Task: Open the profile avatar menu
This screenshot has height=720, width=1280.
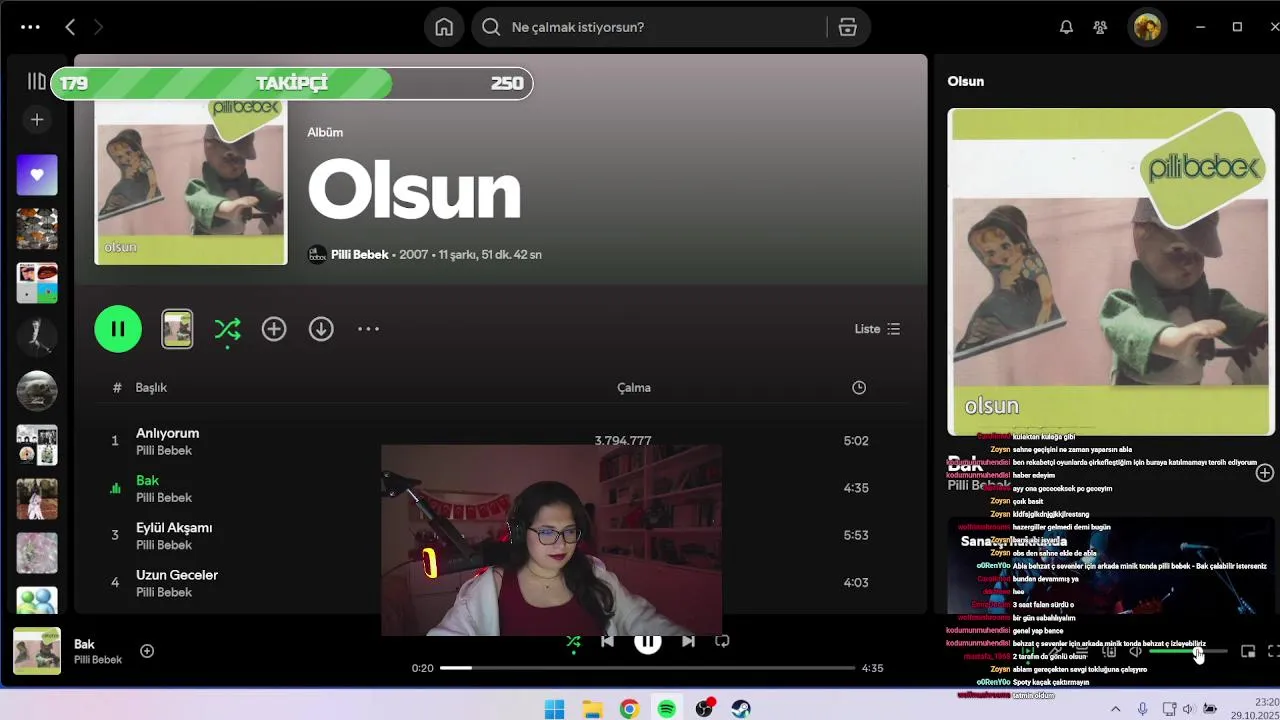Action: (x=1147, y=27)
